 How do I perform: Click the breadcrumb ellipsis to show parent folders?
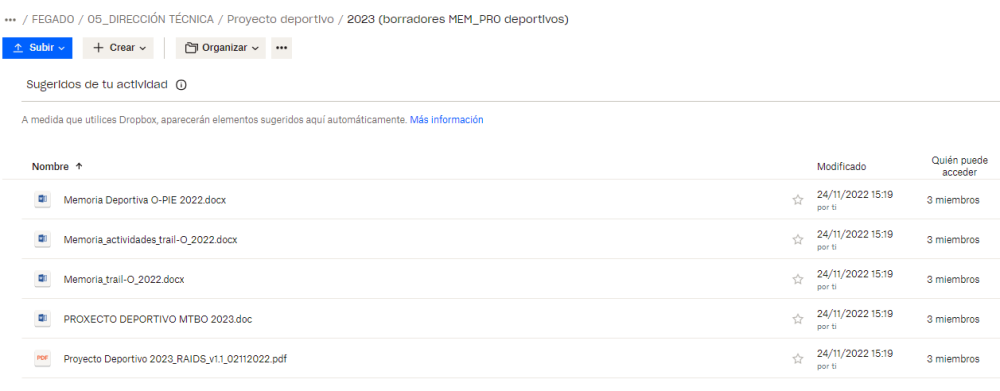tap(10, 20)
